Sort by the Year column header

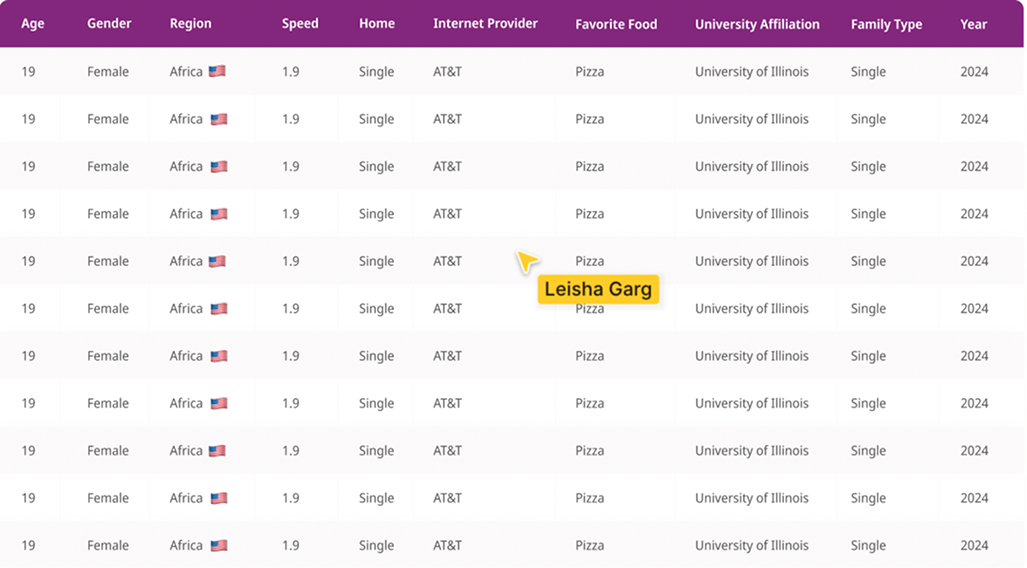973,24
